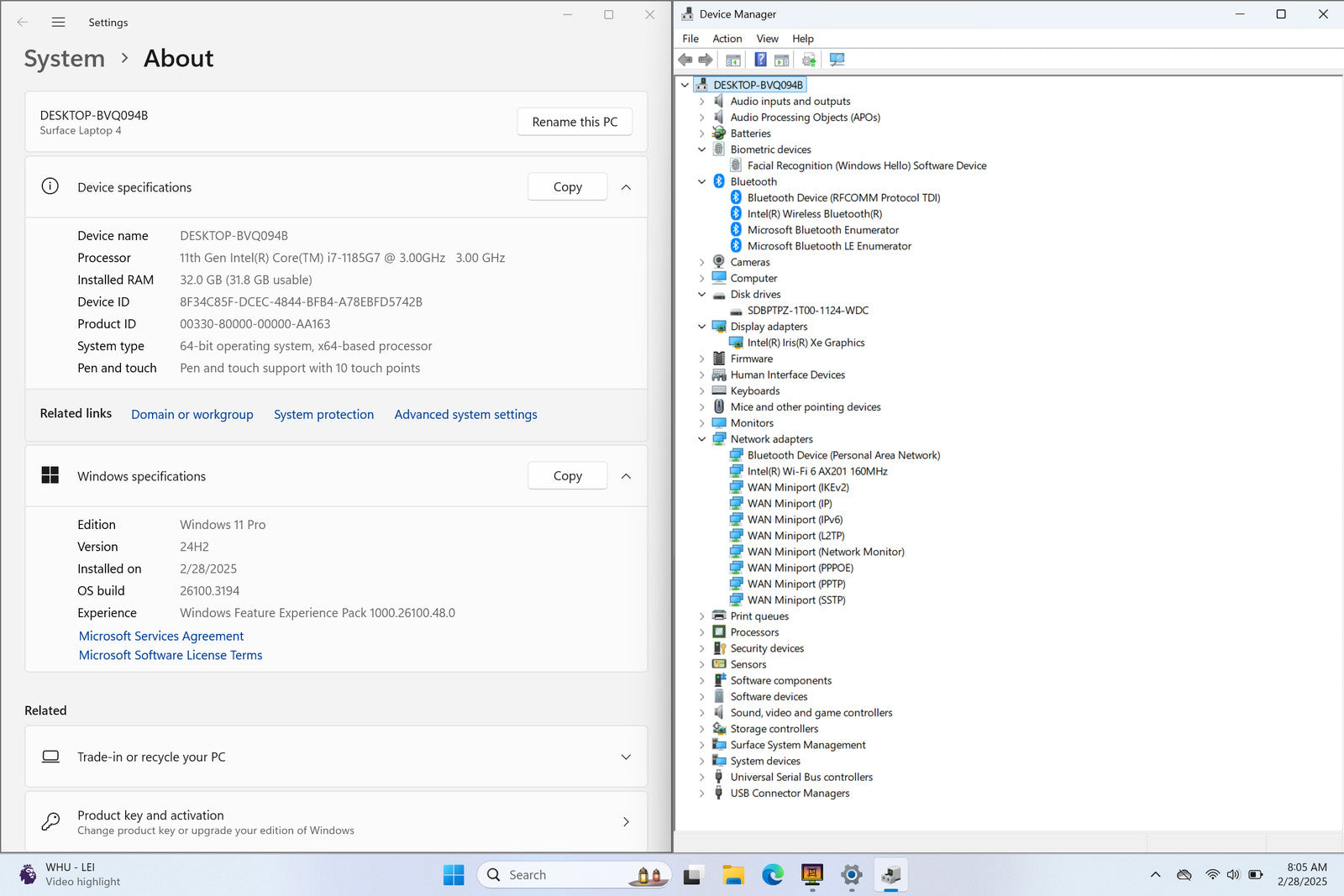Open Microsoft Software License Terms link
Viewport: 1344px width, 896px height.
[x=171, y=655]
